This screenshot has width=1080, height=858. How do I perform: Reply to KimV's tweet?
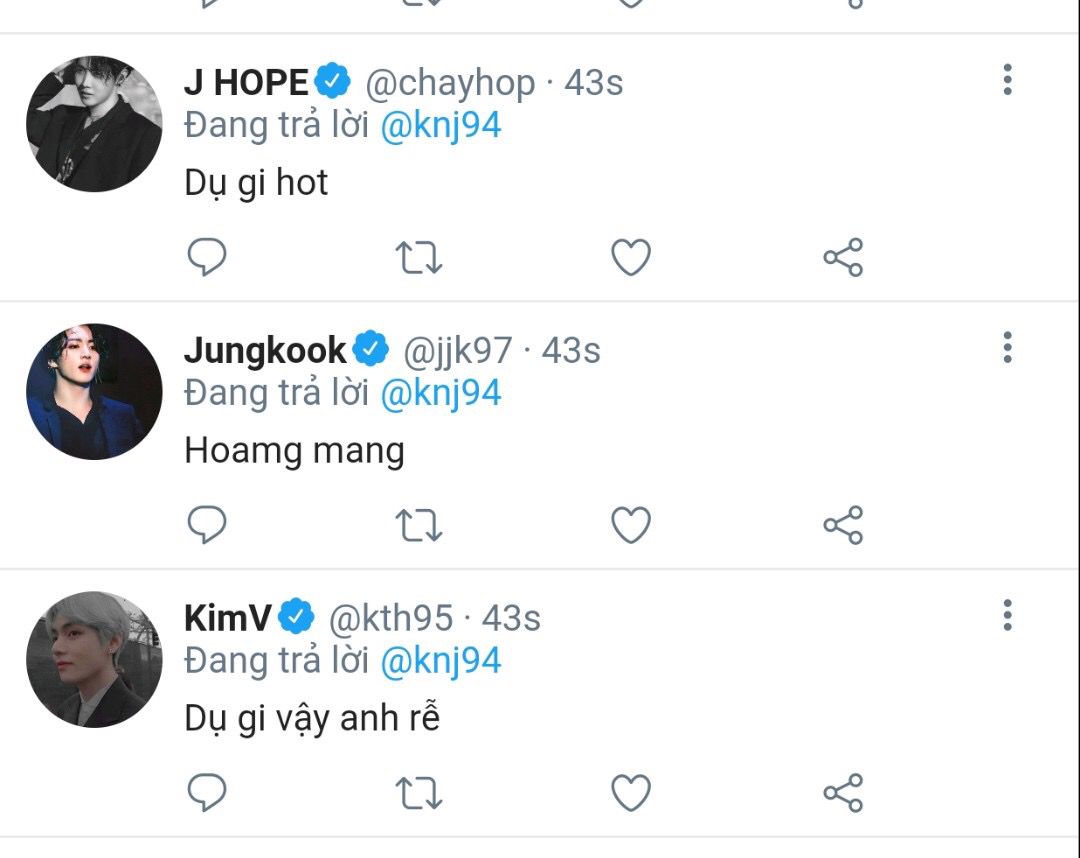point(207,793)
